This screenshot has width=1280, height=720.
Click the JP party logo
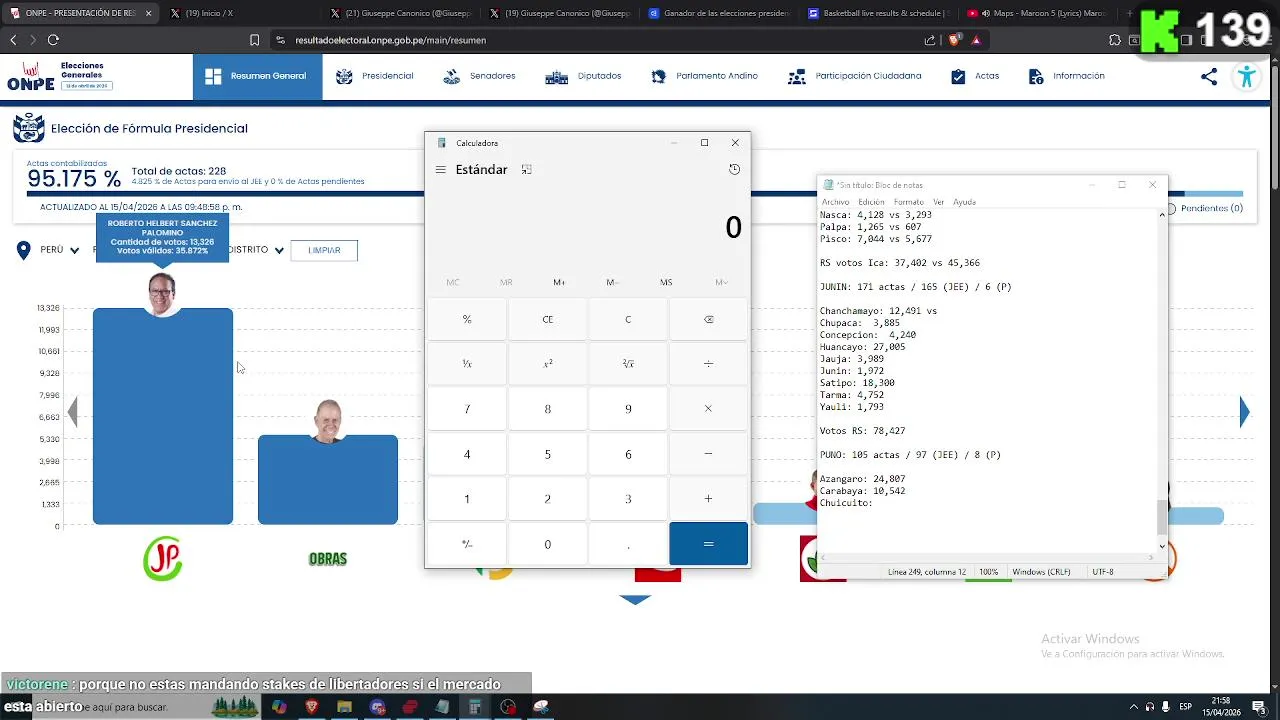(x=163, y=558)
